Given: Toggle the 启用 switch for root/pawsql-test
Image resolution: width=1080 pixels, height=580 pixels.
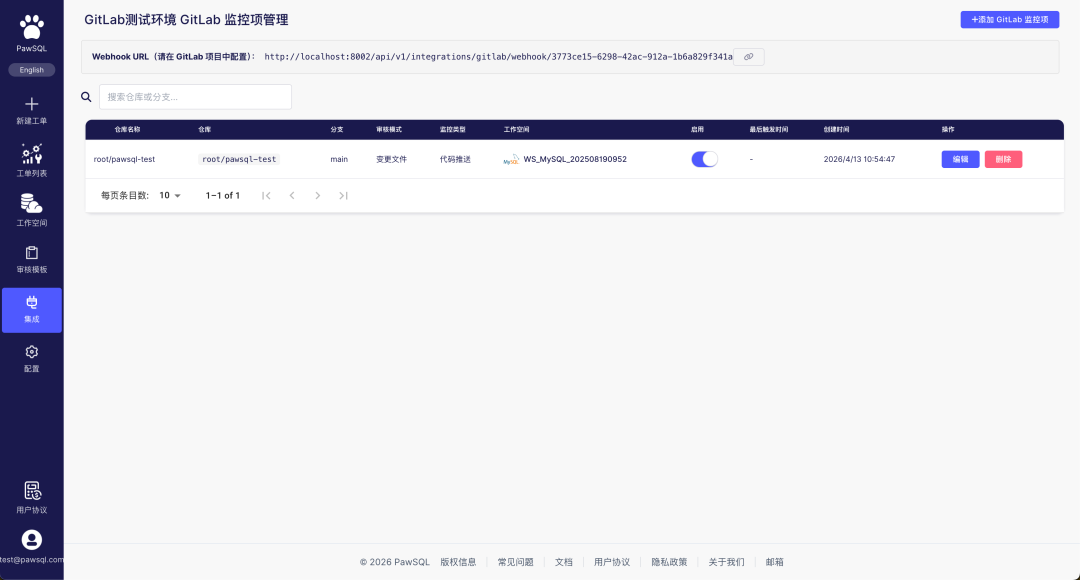Looking at the screenshot, I should coord(705,159).
